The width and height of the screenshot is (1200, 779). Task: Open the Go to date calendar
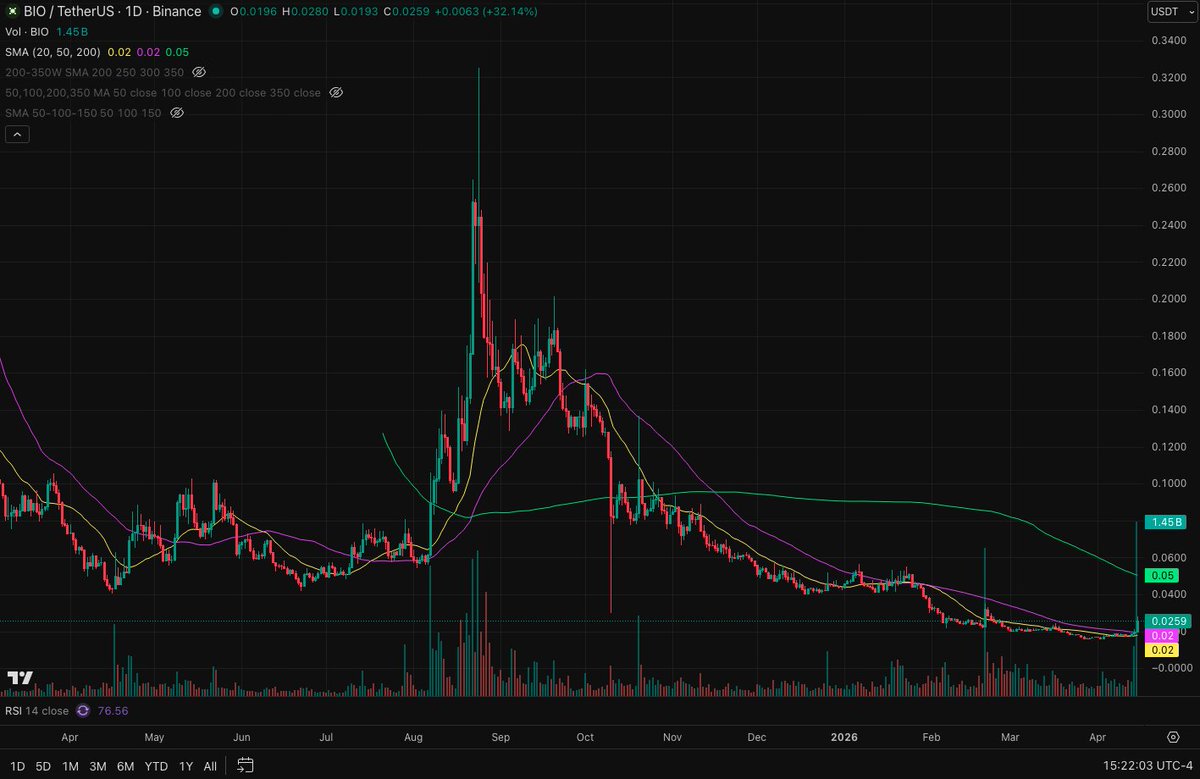(x=246, y=766)
